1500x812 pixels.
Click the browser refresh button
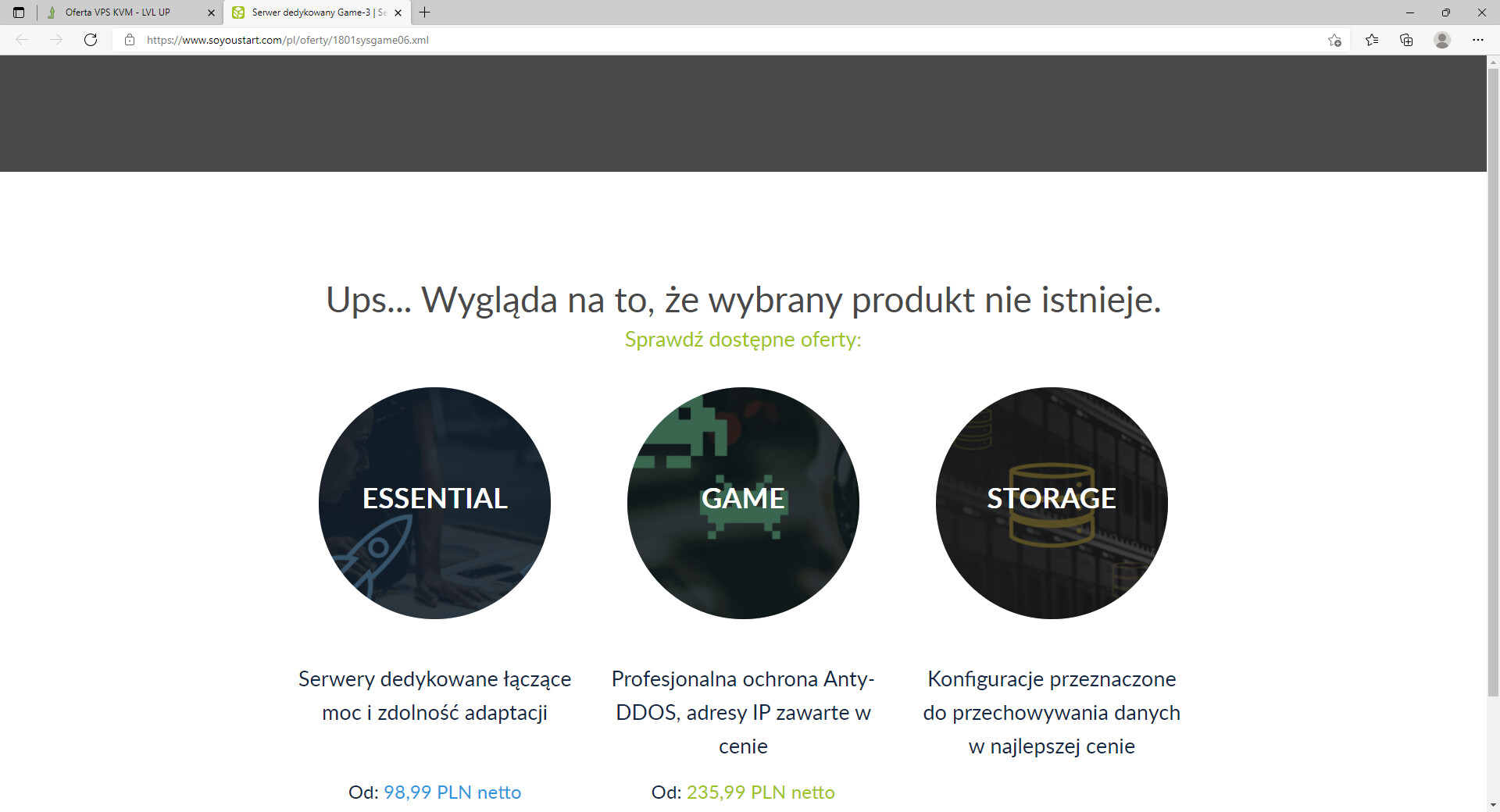click(91, 40)
